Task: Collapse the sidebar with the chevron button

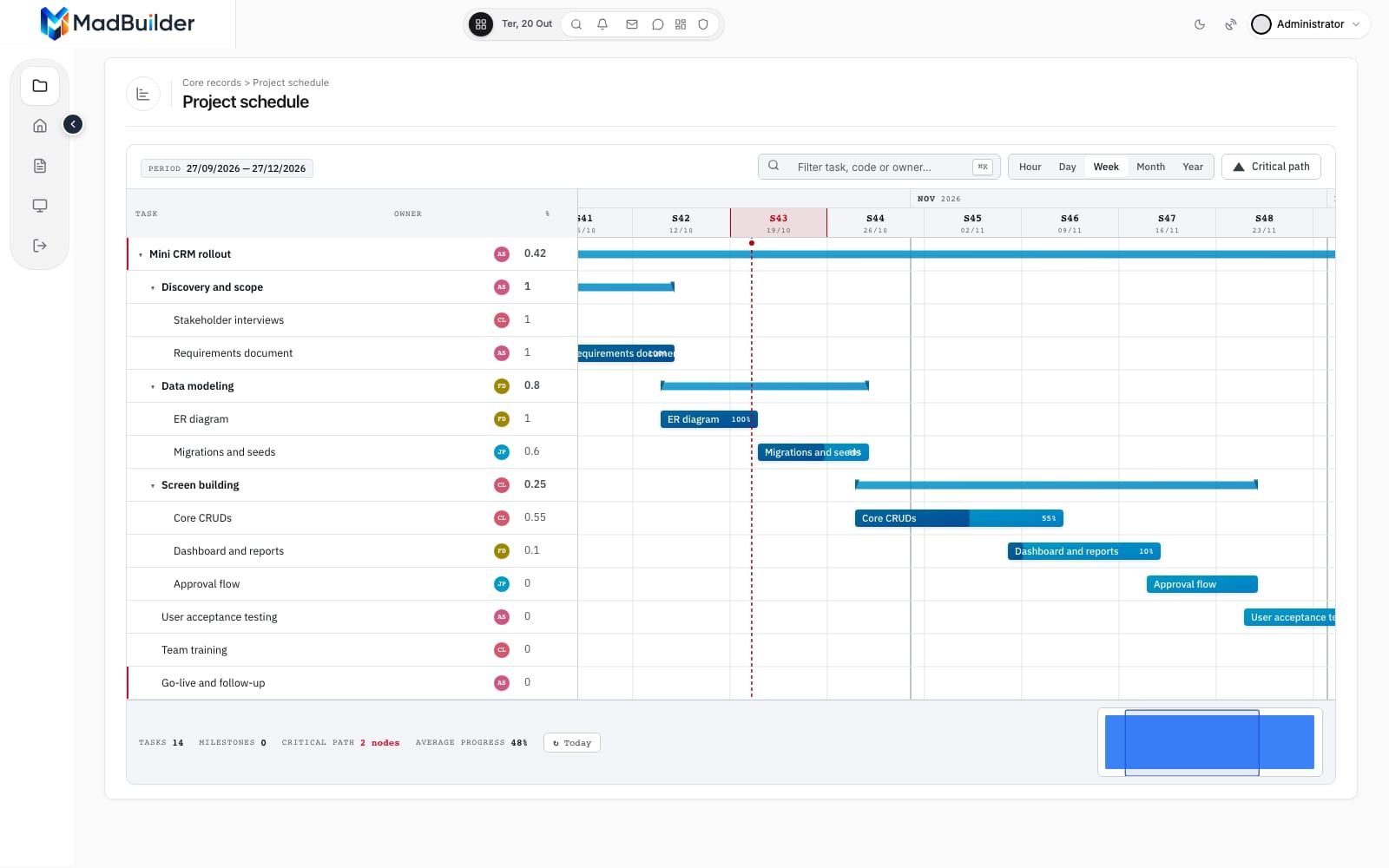Action: click(73, 124)
